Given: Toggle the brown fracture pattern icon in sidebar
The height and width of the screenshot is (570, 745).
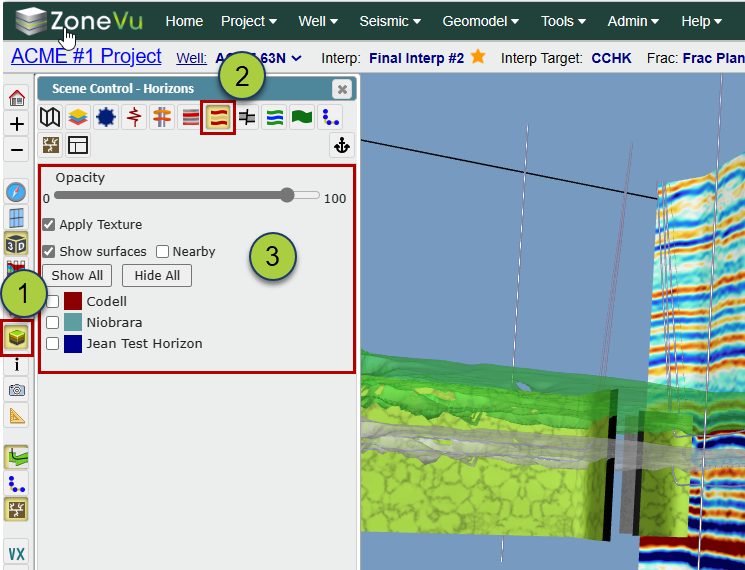Looking at the screenshot, I should click(17, 509).
